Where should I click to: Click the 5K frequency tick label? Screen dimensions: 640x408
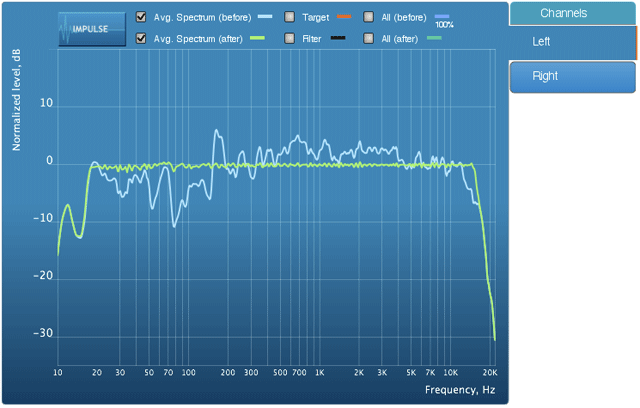tap(411, 373)
